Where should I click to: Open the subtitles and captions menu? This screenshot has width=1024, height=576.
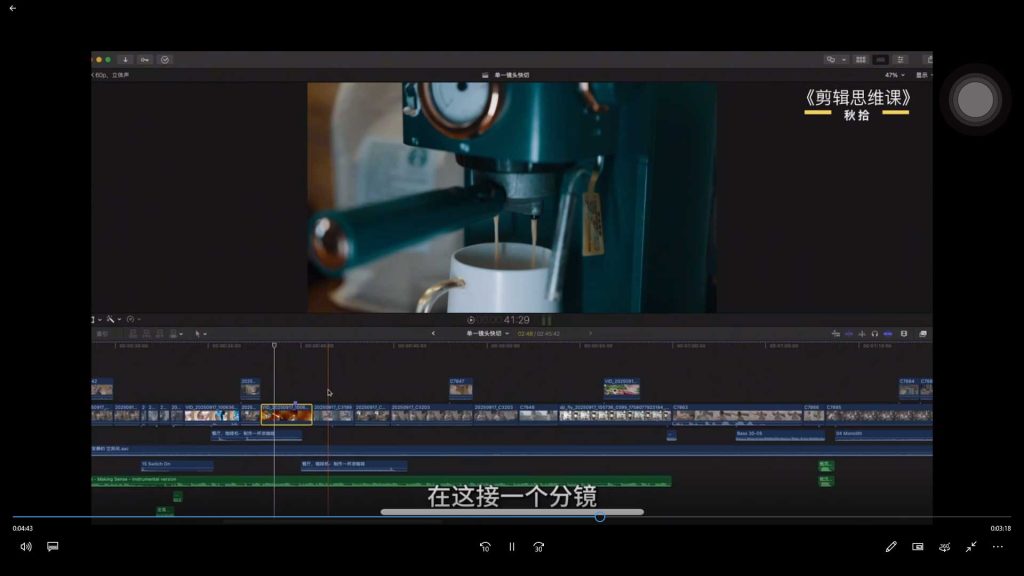click(53, 547)
